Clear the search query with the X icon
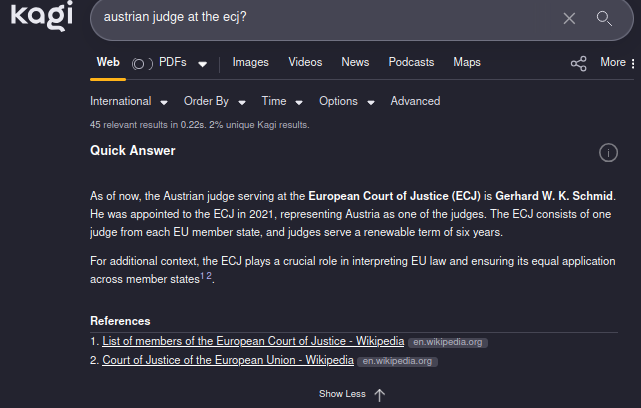The height and width of the screenshot is (408, 641). tap(569, 18)
